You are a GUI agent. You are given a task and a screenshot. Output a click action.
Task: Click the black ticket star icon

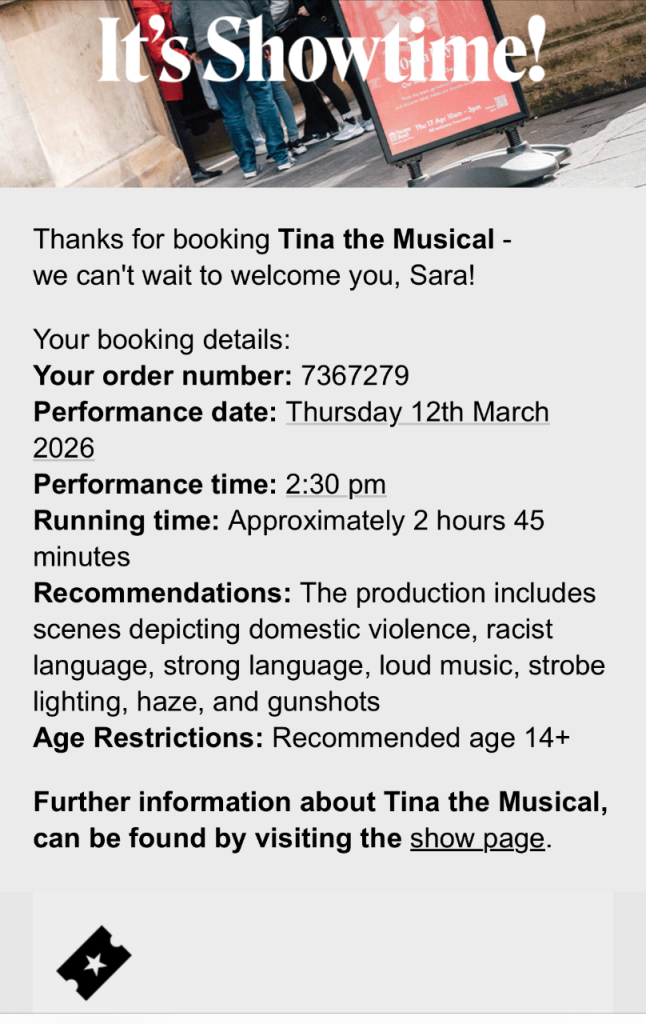point(94,964)
